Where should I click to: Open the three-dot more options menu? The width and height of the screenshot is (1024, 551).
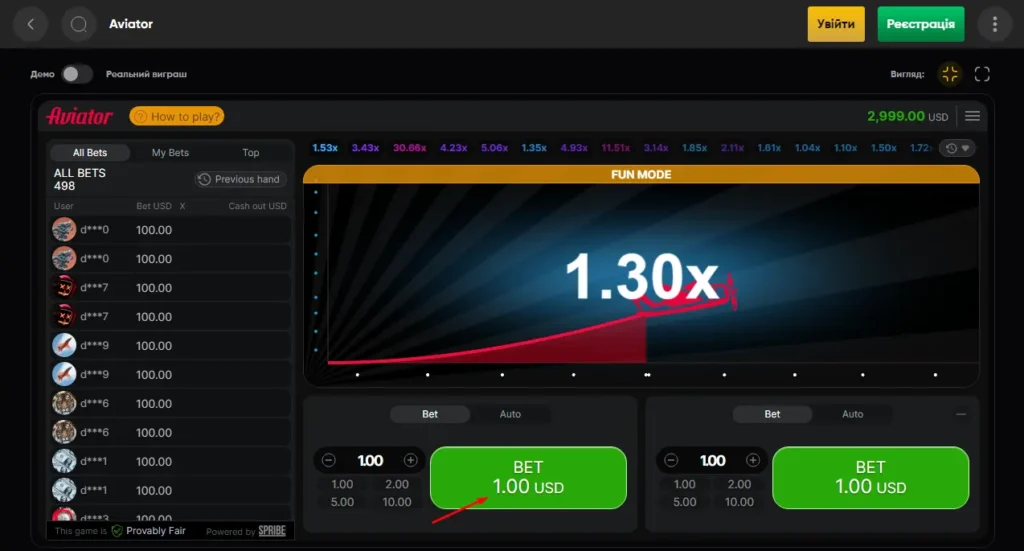pos(995,24)
